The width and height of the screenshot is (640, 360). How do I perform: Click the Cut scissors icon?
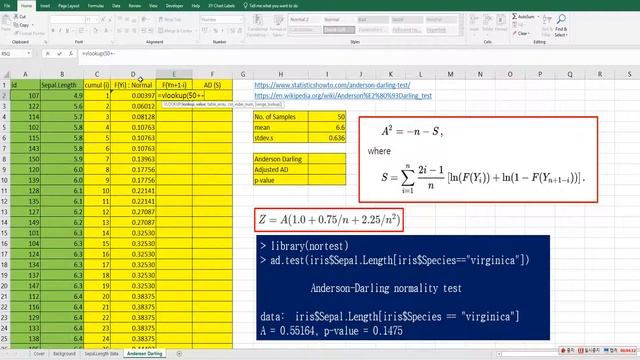(x=16, y=16)
